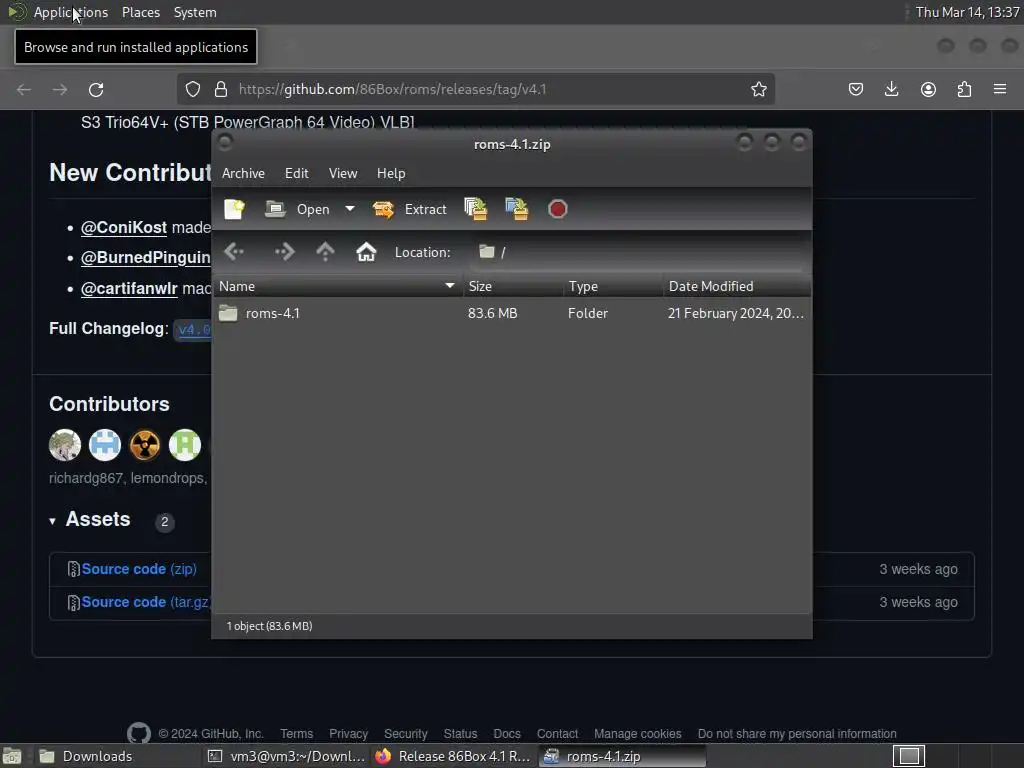The image size is (1024, 768).
Task: Open the Places menu in the top panel
Action: [x=140, y=12]
